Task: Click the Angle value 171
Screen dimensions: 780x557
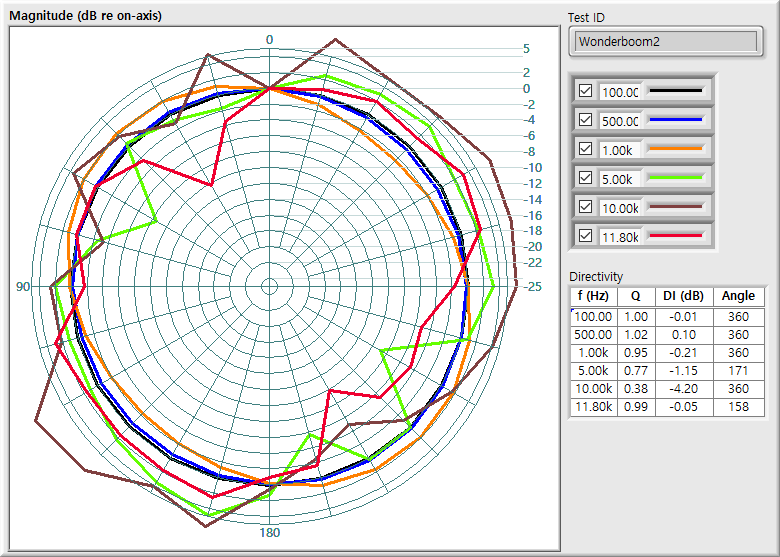Action: (738, 371)
